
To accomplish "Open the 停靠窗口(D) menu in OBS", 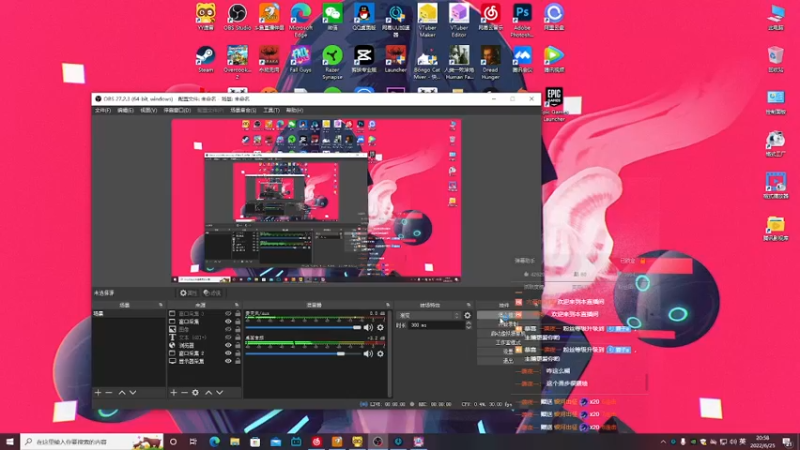I will point(177,110).
